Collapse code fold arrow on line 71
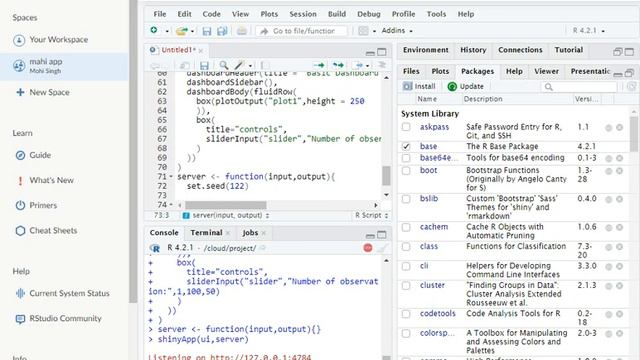This screenshot has height=360, width=640. pyautogui.click(x=171, y=177)
